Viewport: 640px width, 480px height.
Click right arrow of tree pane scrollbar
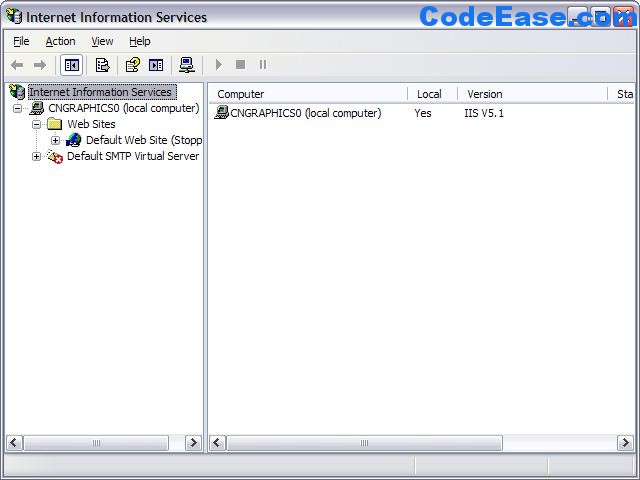(193, 443)
